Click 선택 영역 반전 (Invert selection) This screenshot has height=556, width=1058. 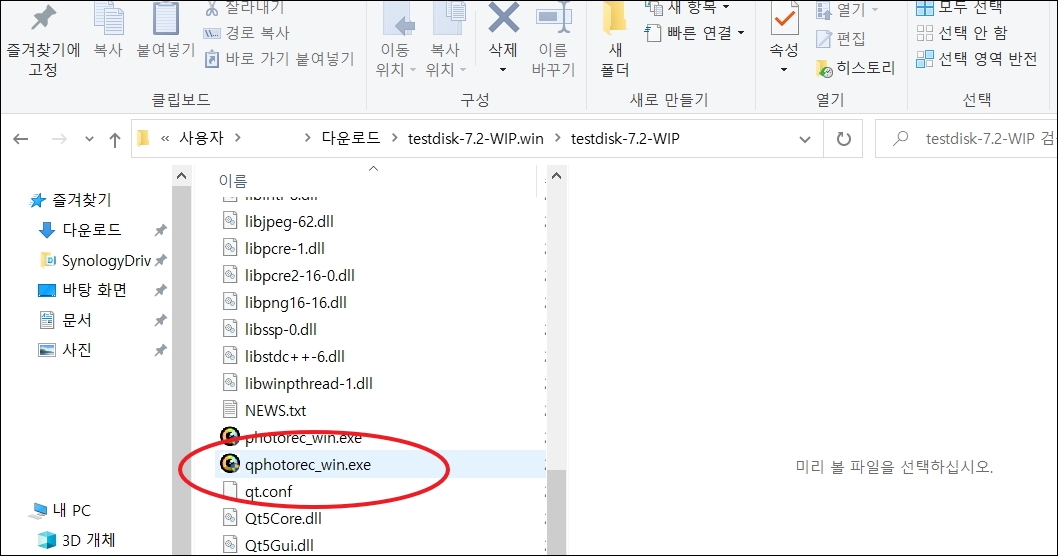click(x=976, y=59)
